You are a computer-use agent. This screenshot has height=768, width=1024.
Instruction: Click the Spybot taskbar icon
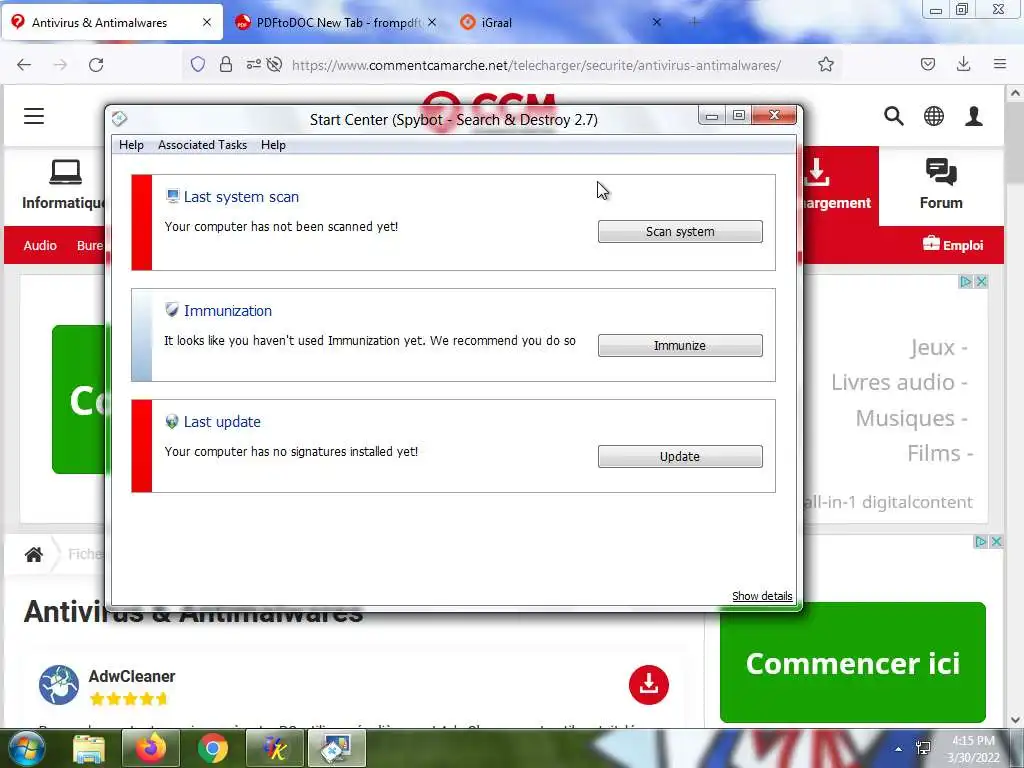[336, 748]
